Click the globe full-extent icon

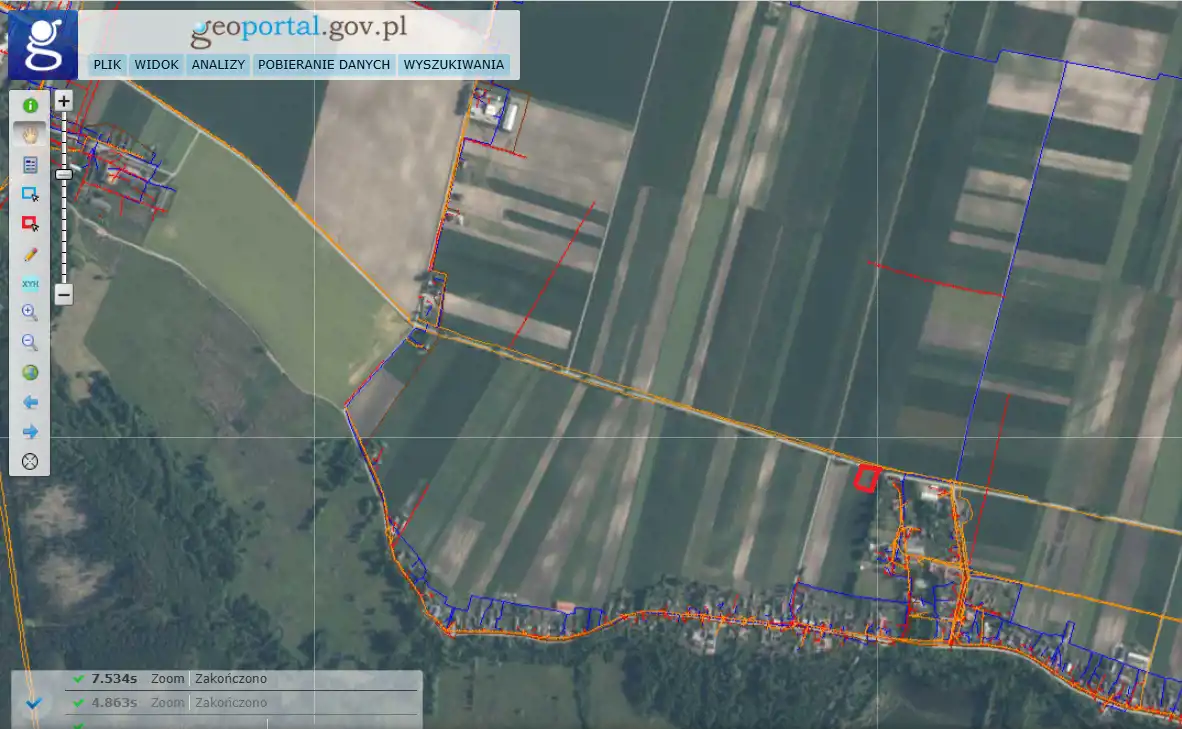tap(30, 373)
